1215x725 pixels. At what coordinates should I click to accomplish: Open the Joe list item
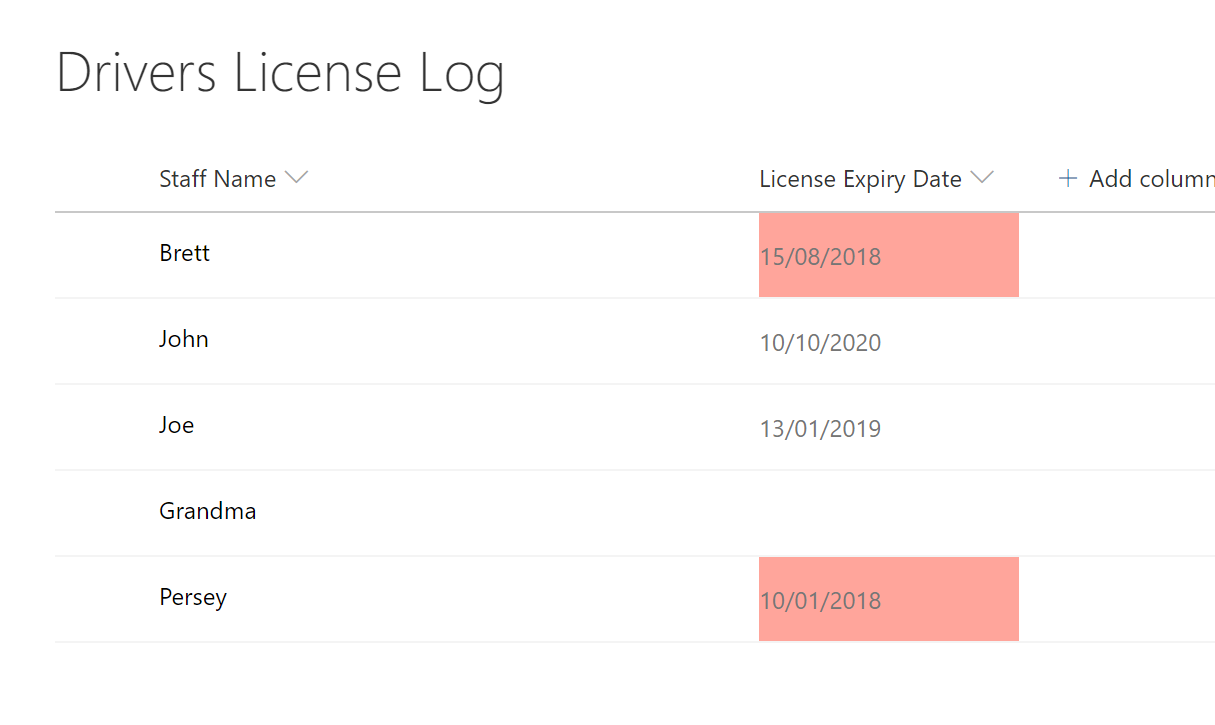coord(176,425)
